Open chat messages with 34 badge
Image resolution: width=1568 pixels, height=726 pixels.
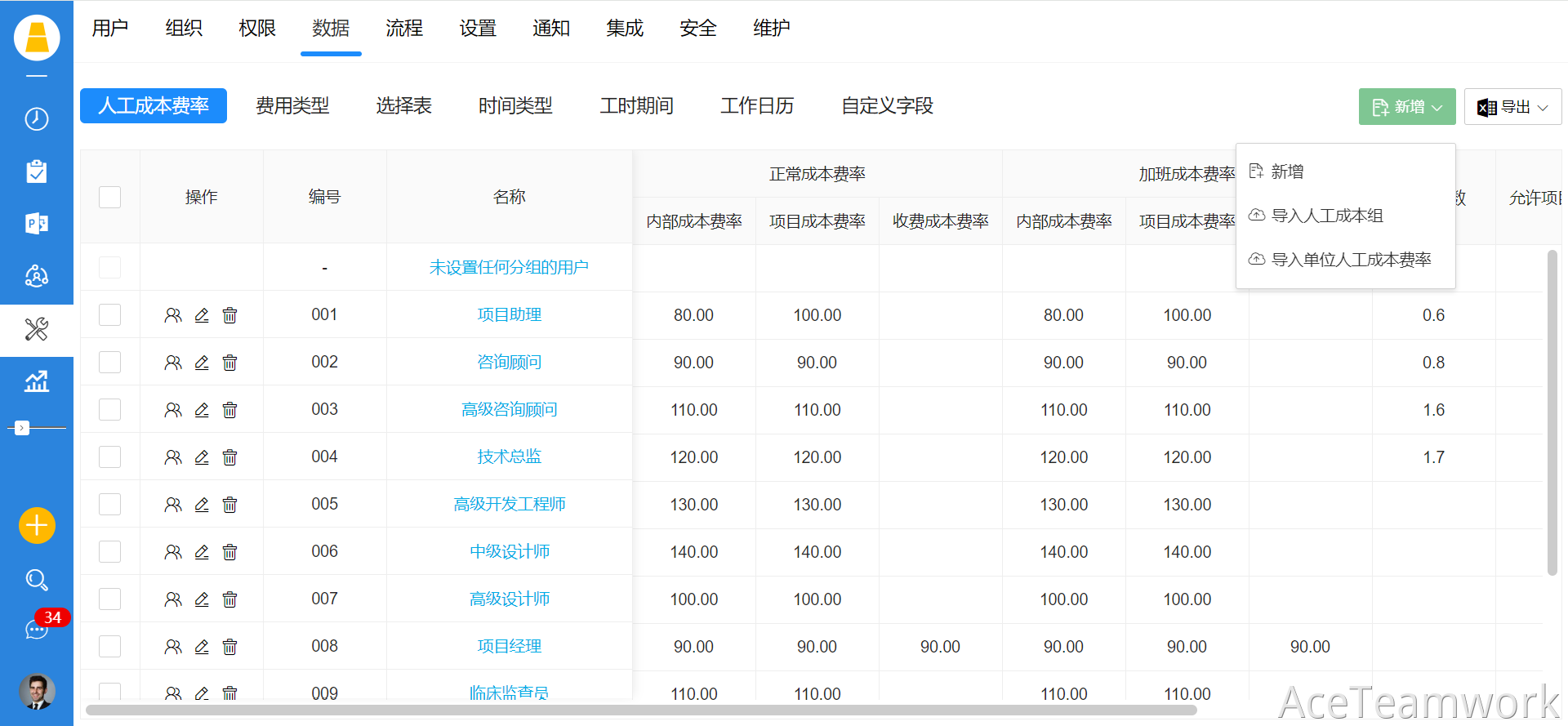click(x=37, y=629)
